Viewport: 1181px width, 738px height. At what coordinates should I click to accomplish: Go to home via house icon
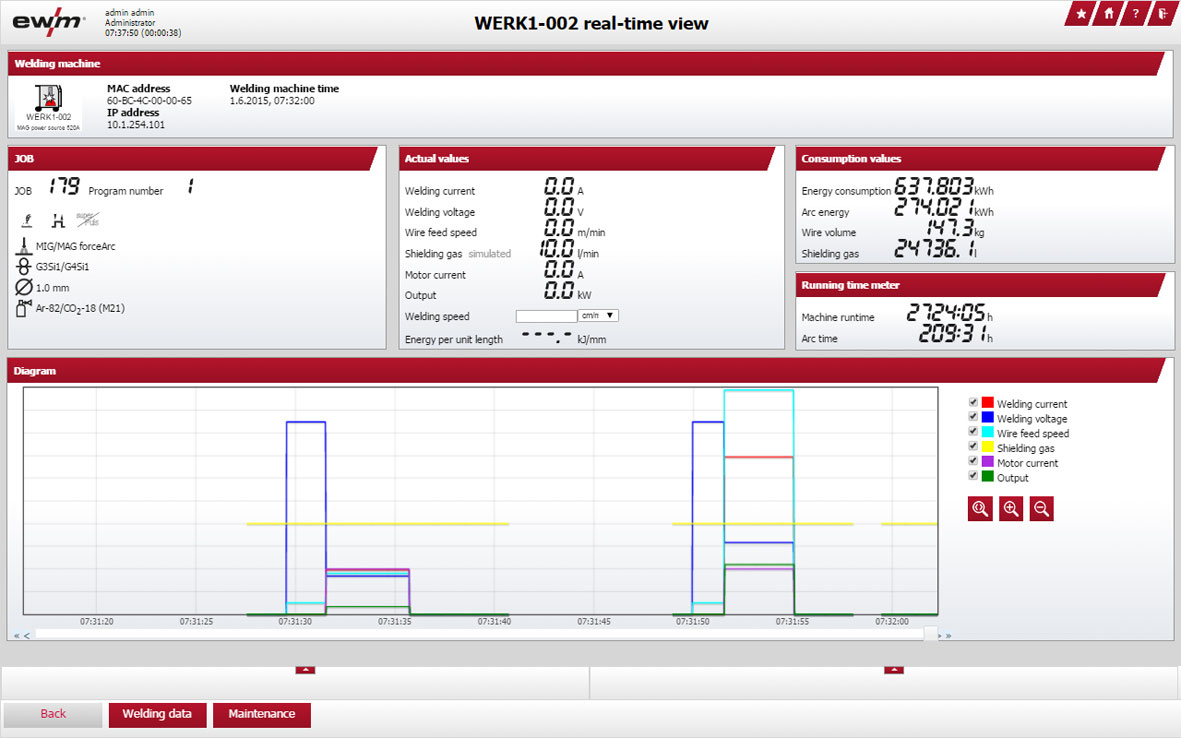point(1109,14)
